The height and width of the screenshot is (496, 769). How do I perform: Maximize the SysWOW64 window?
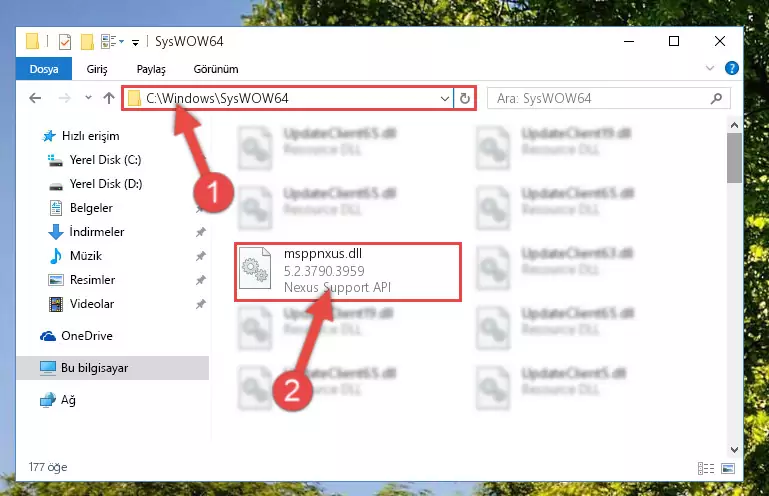click(674, 42)
